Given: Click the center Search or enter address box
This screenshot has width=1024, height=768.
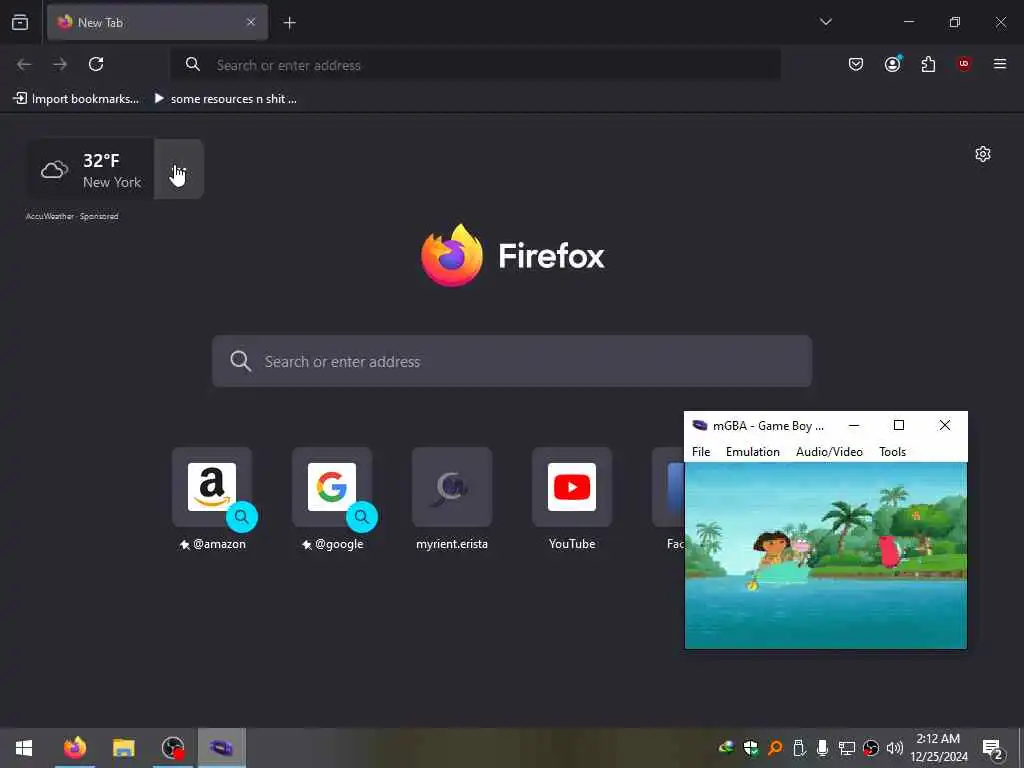Looking at the screenshot, I should point(512,361).
